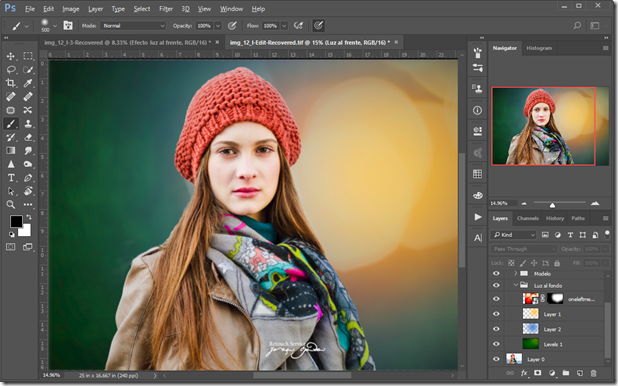
Task: Open the Character panel icon
Action: (x=478, y=238)
